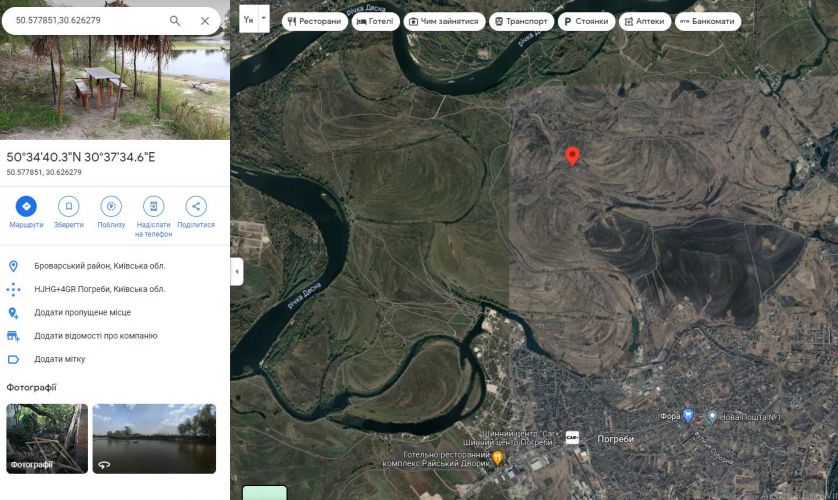The height and width of the screenshot is (500, 838).
Task: Select the Готелі category chip
Action: (x=375, y=21)
